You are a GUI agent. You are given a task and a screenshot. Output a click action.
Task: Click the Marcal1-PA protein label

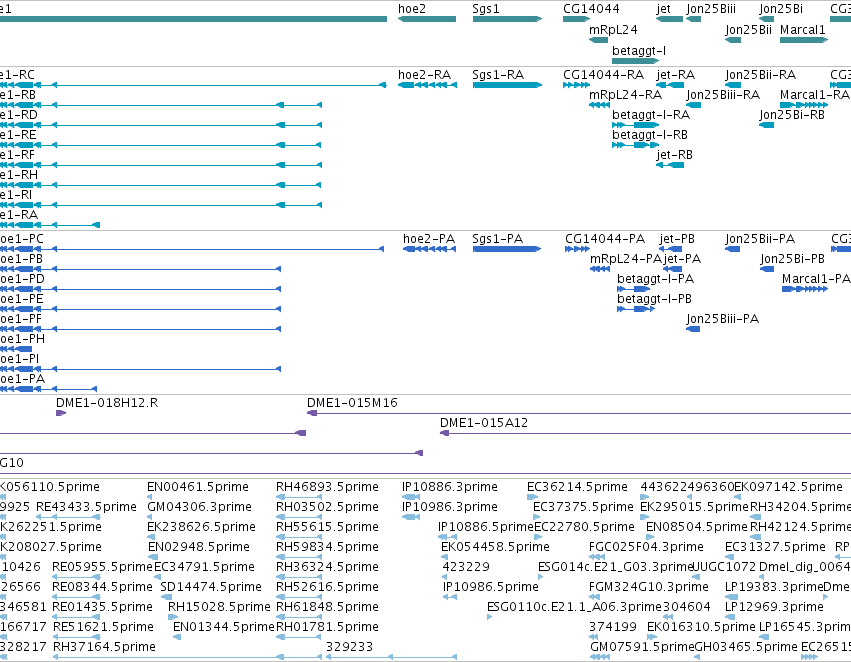point(816,279)
